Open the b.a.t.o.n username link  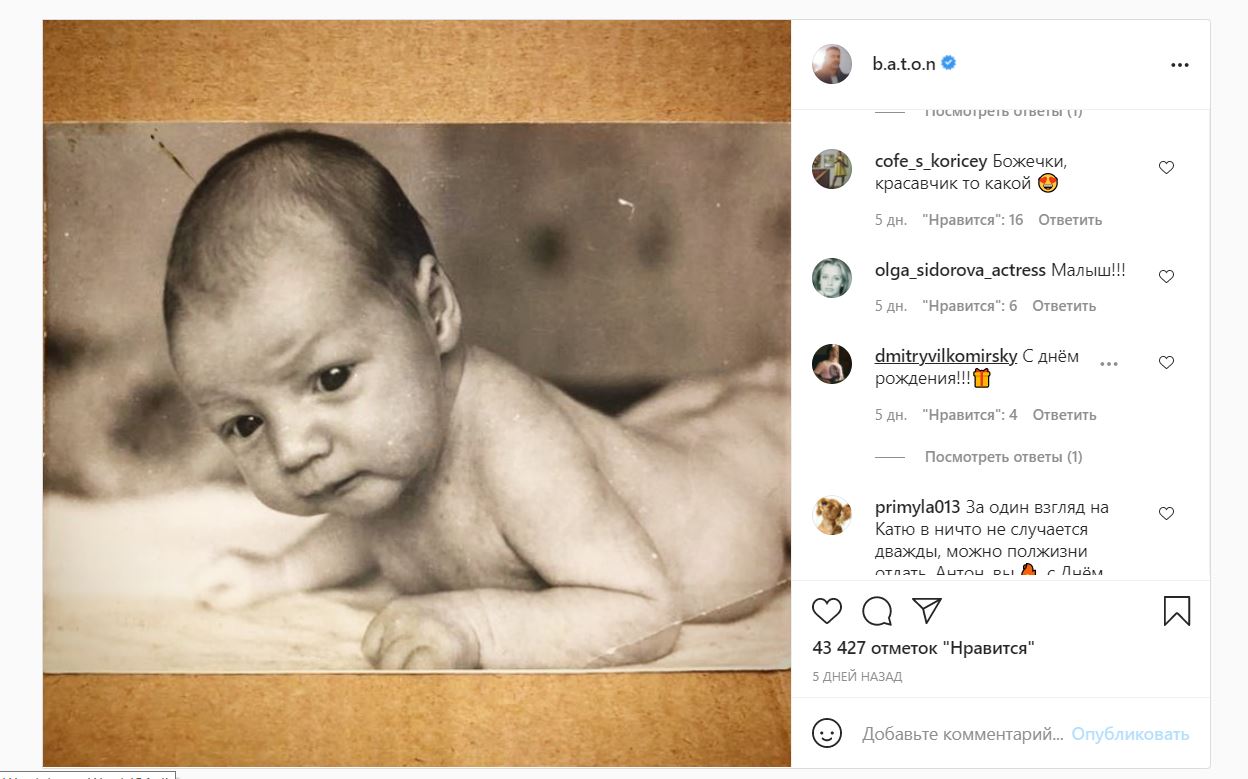coord(903,63)
